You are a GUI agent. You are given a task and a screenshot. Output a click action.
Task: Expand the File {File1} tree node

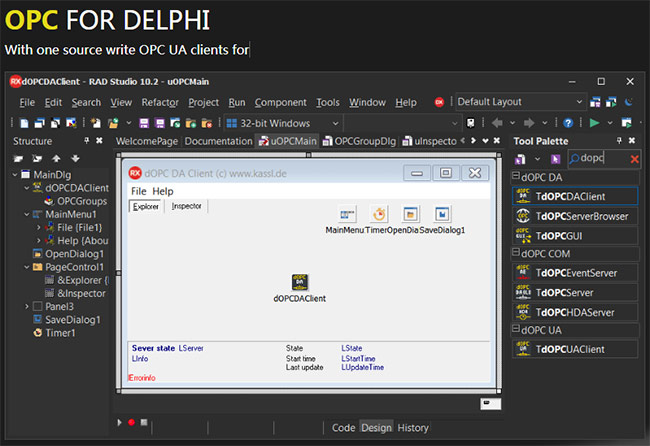coord(39,228)
